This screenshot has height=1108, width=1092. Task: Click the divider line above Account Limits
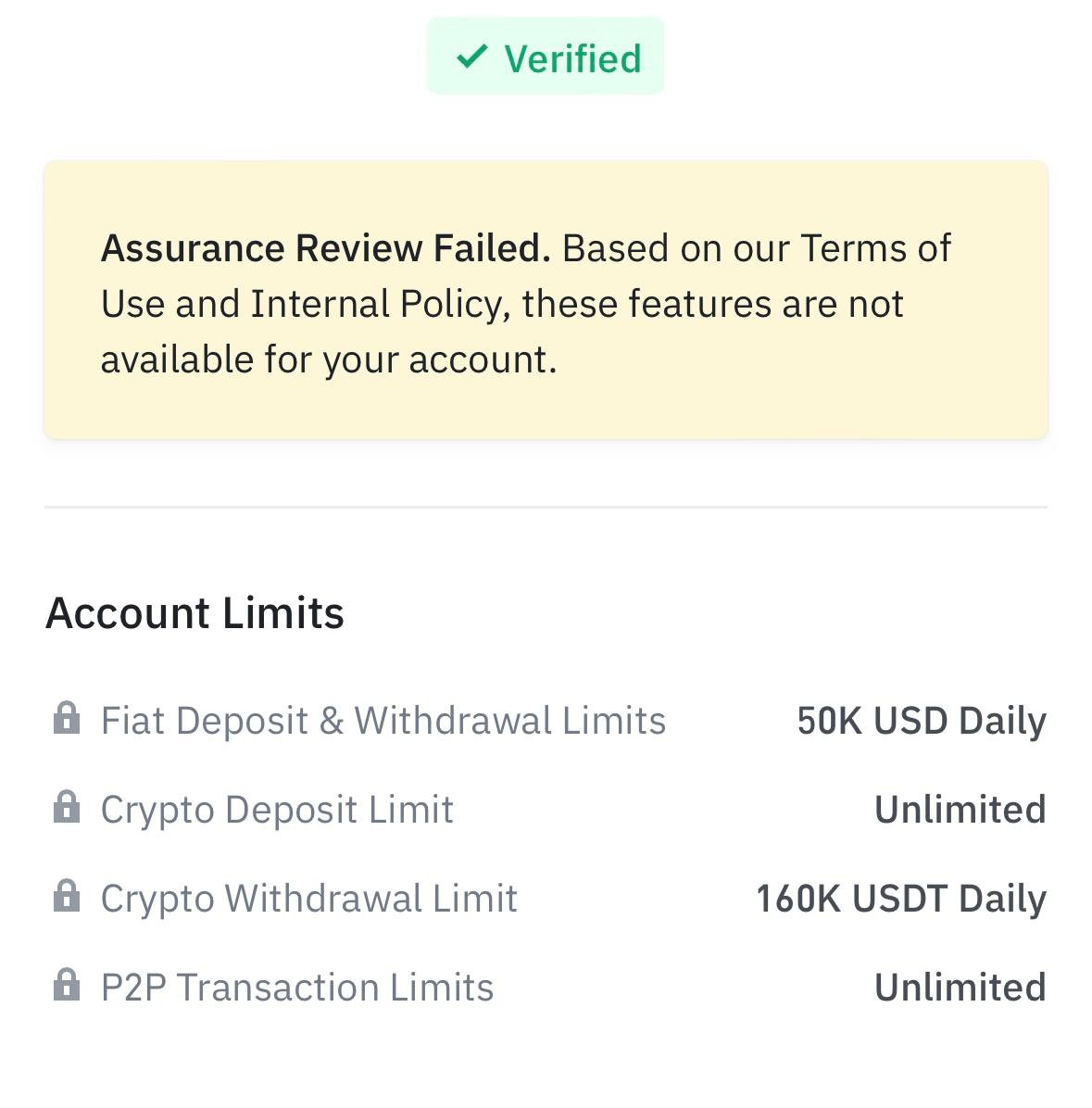[546, 507]
